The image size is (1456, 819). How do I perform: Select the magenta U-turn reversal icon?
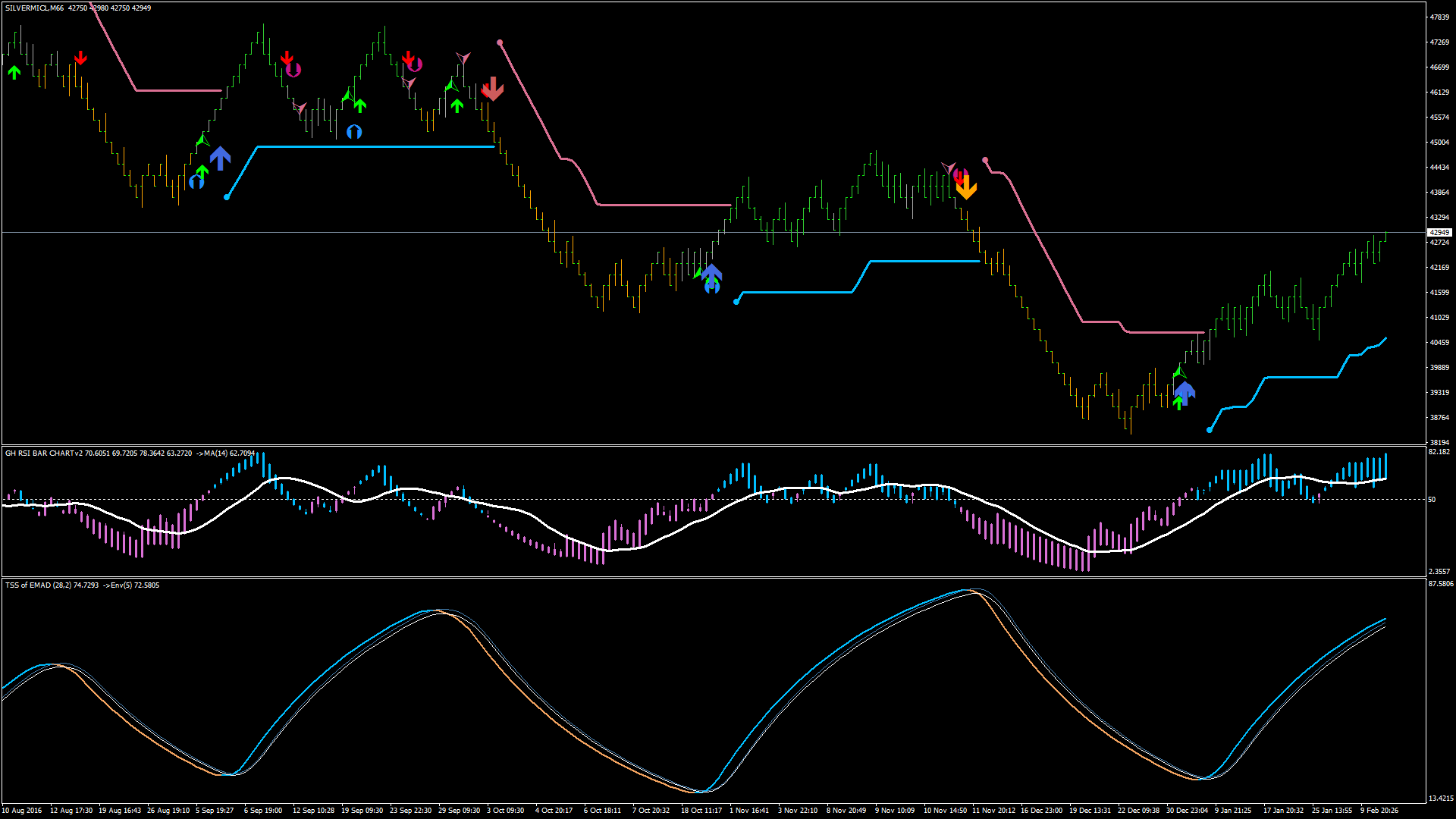point(294,70)
